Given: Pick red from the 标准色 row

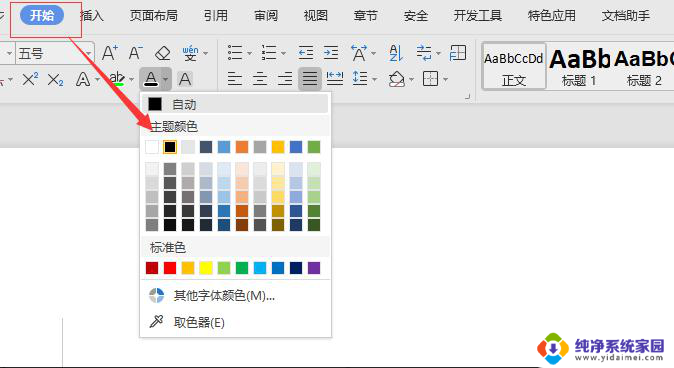Looking at the screenshot, I should (170, 268).
